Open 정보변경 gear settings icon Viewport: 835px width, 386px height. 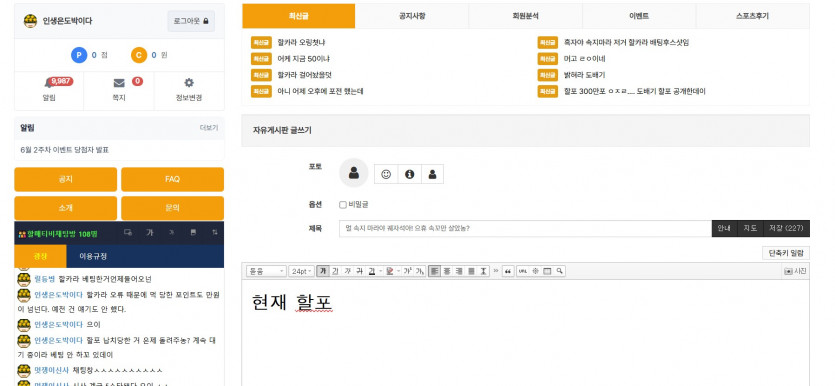click(x=189, y=83)
